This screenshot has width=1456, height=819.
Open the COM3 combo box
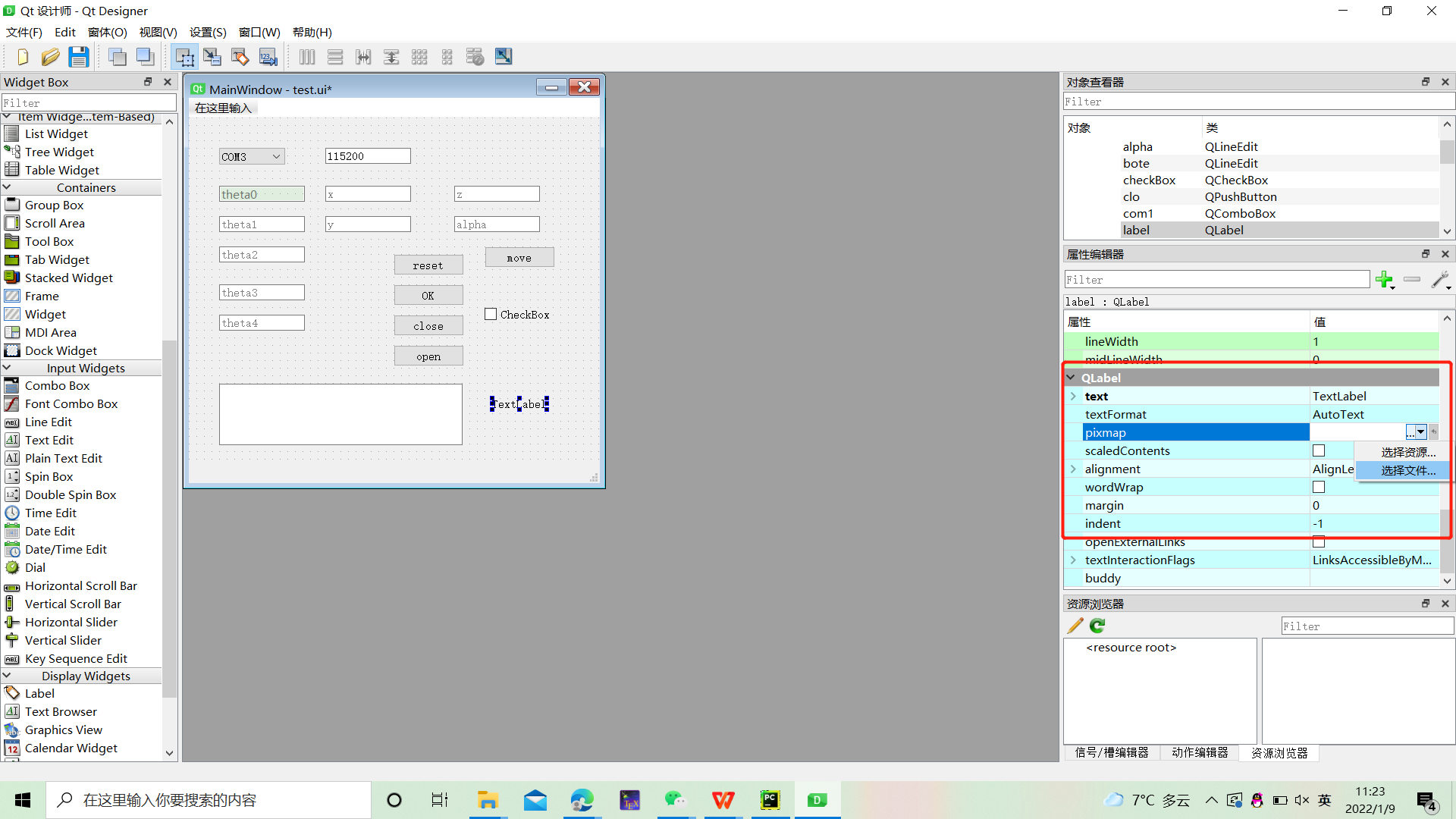(252, 156)
